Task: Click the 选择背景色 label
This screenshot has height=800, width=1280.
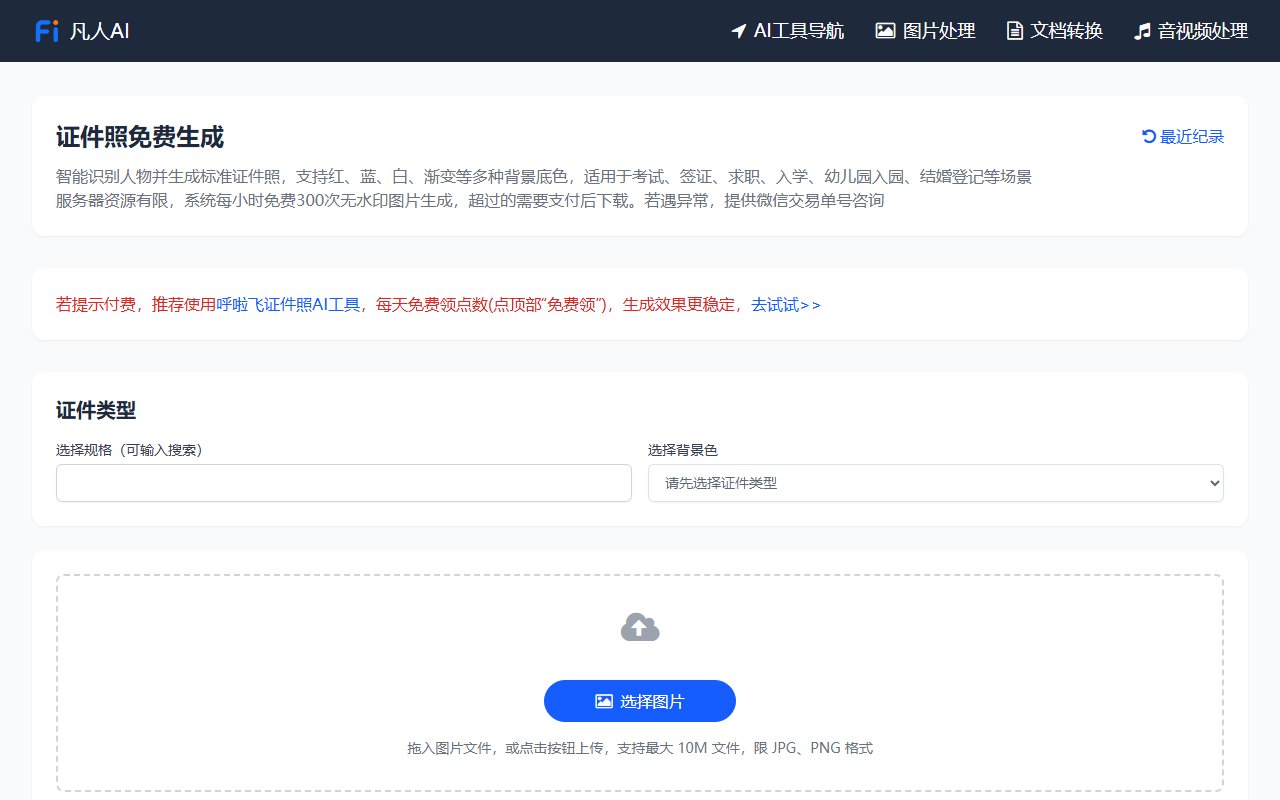Action: click(x=683, y=450)
